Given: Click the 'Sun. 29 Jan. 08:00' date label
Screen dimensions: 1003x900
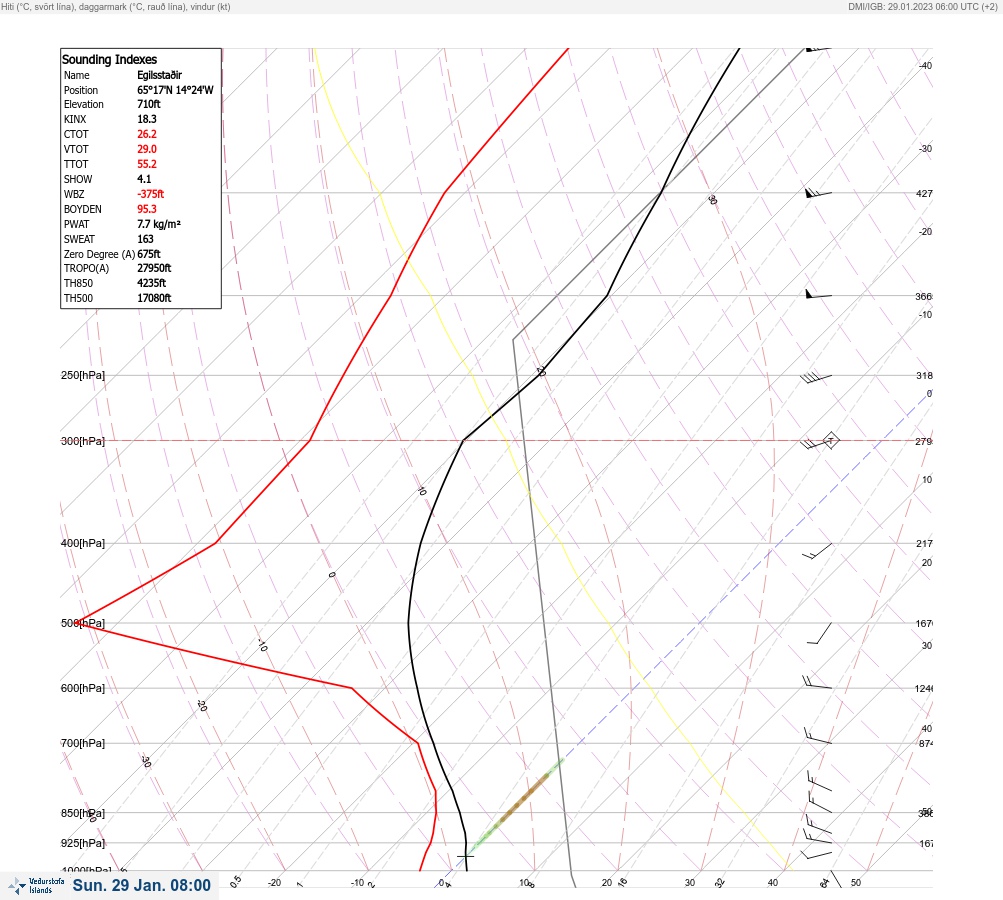Looking at the screenshot, I should pos(141,885).
